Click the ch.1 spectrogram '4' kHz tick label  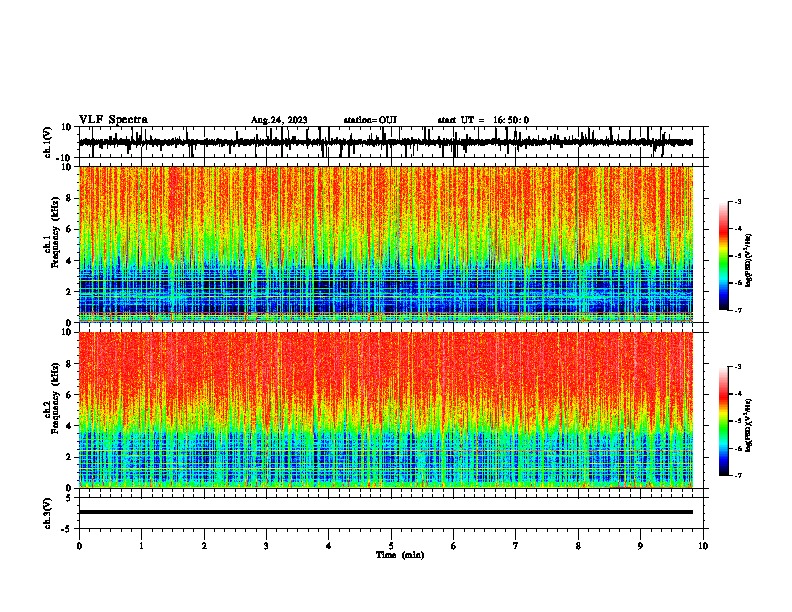click(69, 261)
